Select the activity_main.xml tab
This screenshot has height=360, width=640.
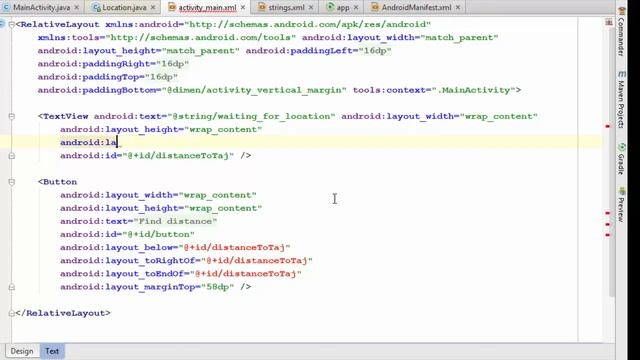pos(207,7)
